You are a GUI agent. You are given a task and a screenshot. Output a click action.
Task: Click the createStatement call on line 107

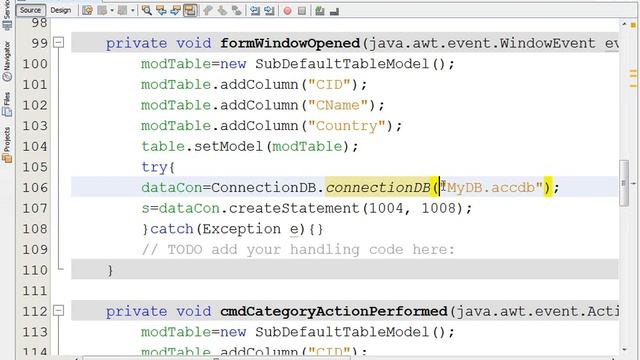coord(294,208)
